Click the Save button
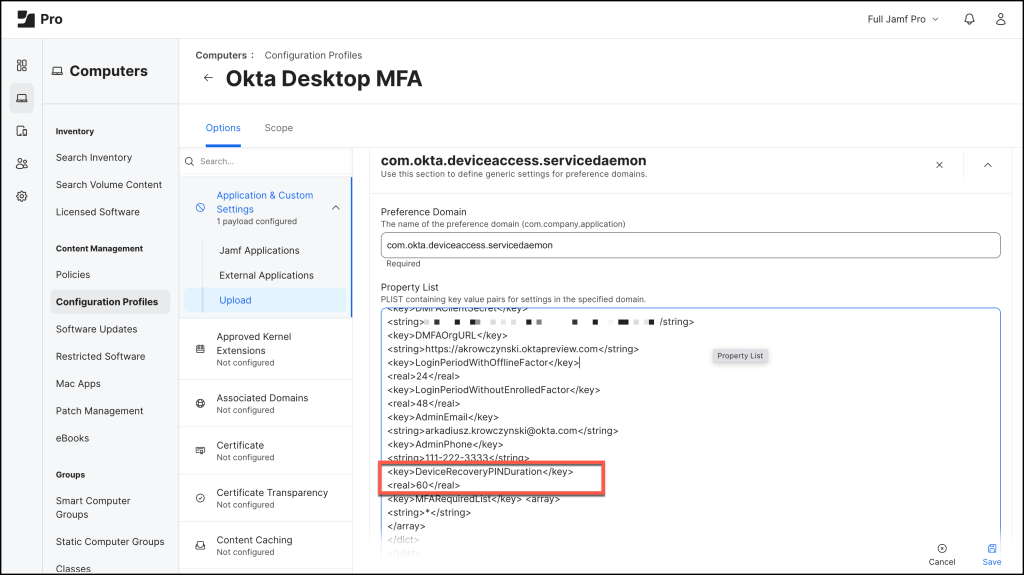The width and height of the screenshot is (1024, 575). point(991,554)
